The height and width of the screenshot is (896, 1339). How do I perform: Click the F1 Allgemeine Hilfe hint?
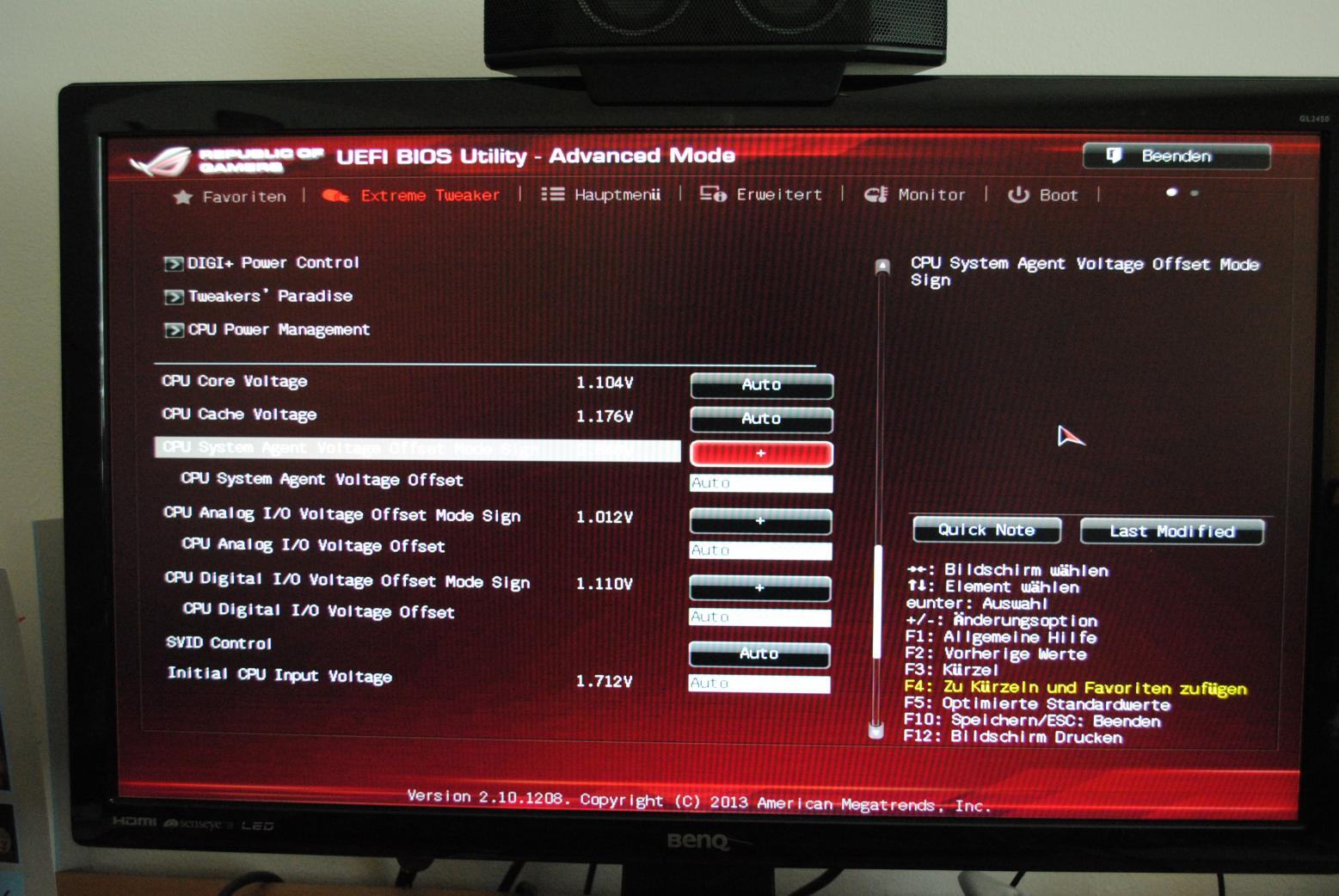pos(1001,637)
